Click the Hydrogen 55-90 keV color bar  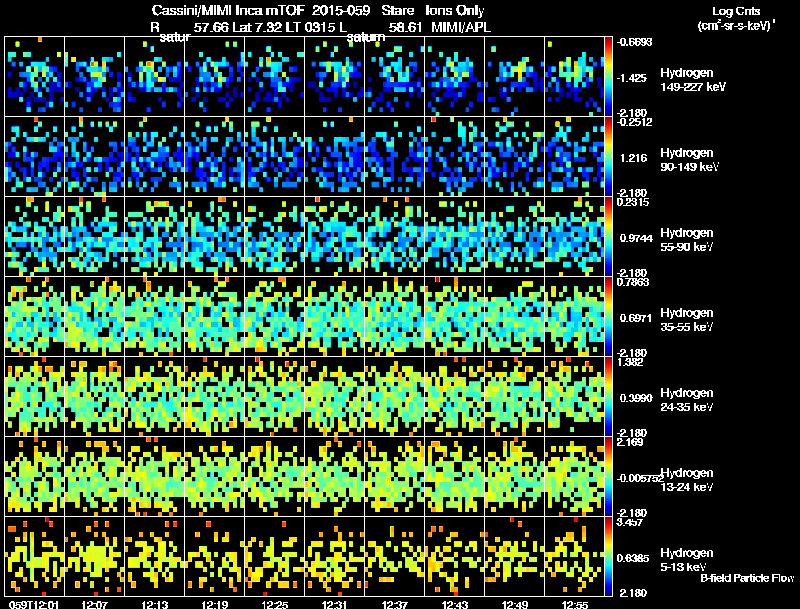point(608,237)
